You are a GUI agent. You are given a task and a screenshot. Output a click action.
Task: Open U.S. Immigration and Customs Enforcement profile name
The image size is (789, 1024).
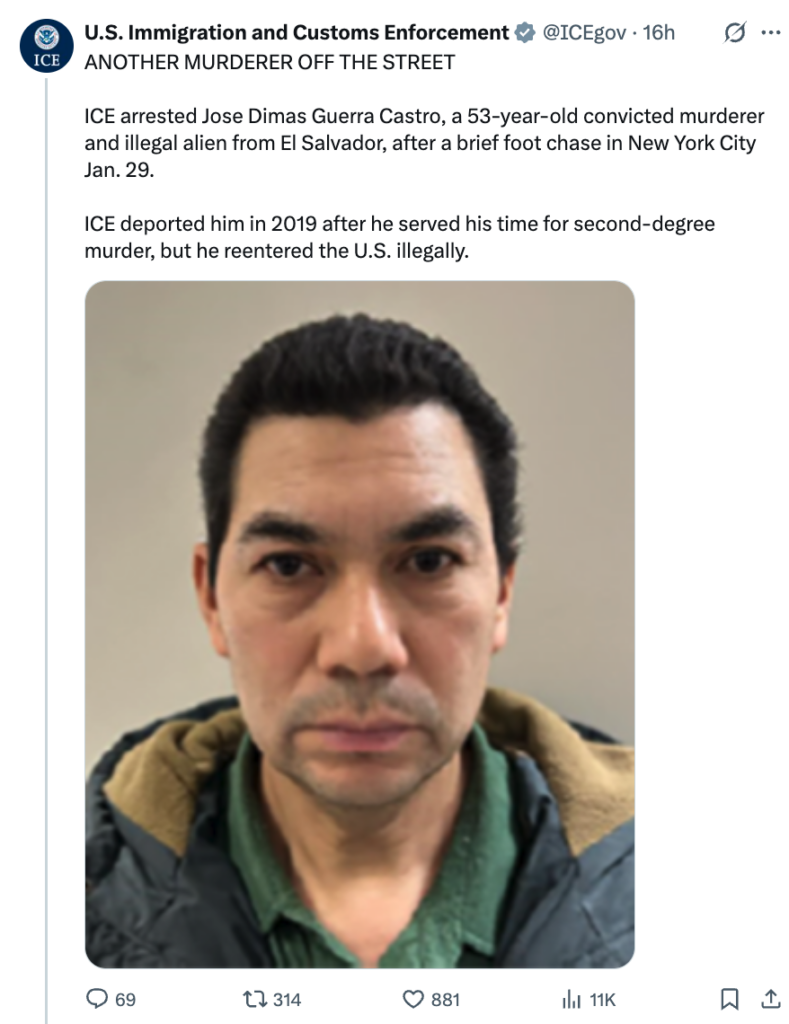point(297,32)
